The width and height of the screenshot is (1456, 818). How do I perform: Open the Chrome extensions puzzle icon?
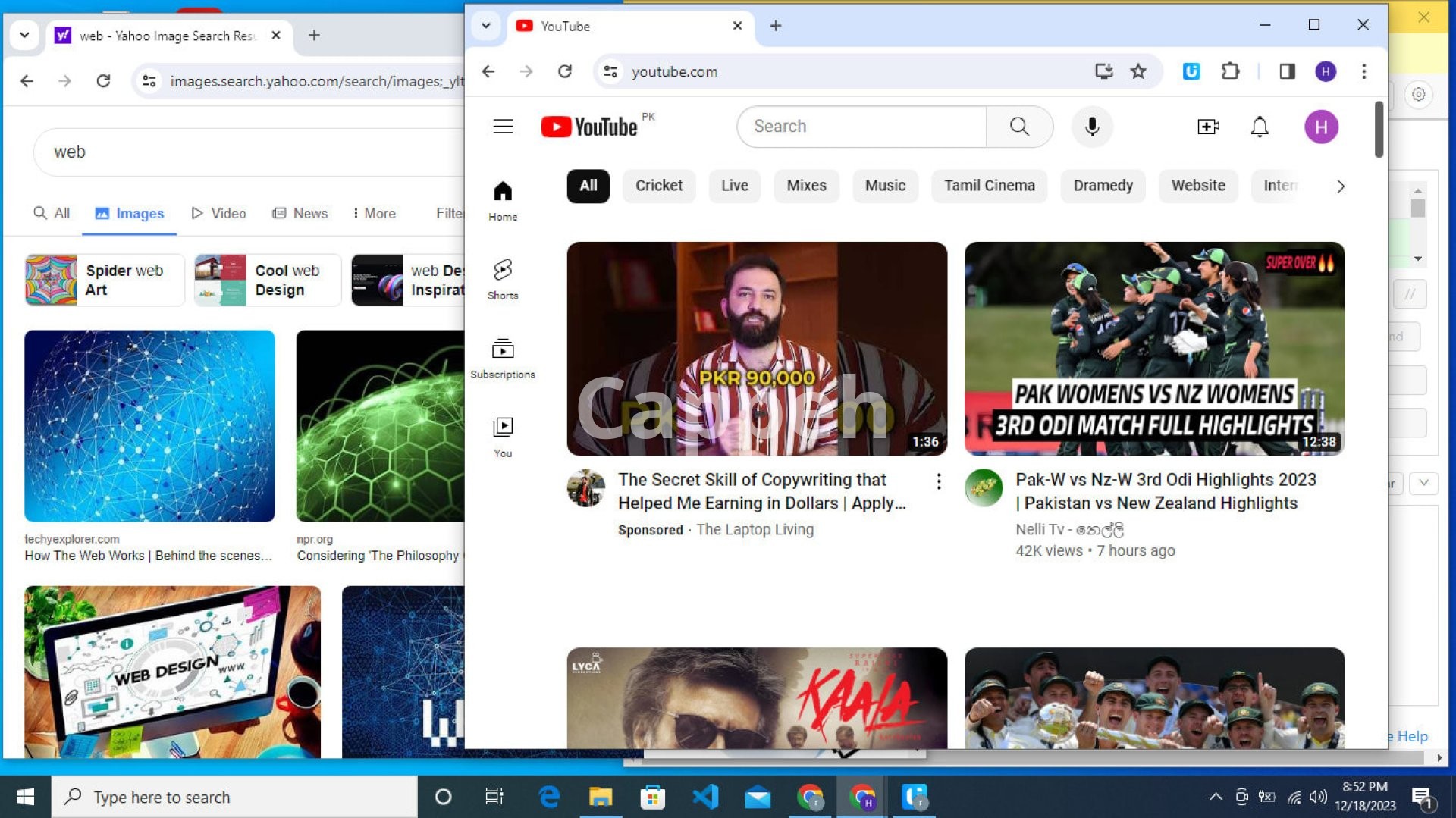click(x=1230, y=71)
